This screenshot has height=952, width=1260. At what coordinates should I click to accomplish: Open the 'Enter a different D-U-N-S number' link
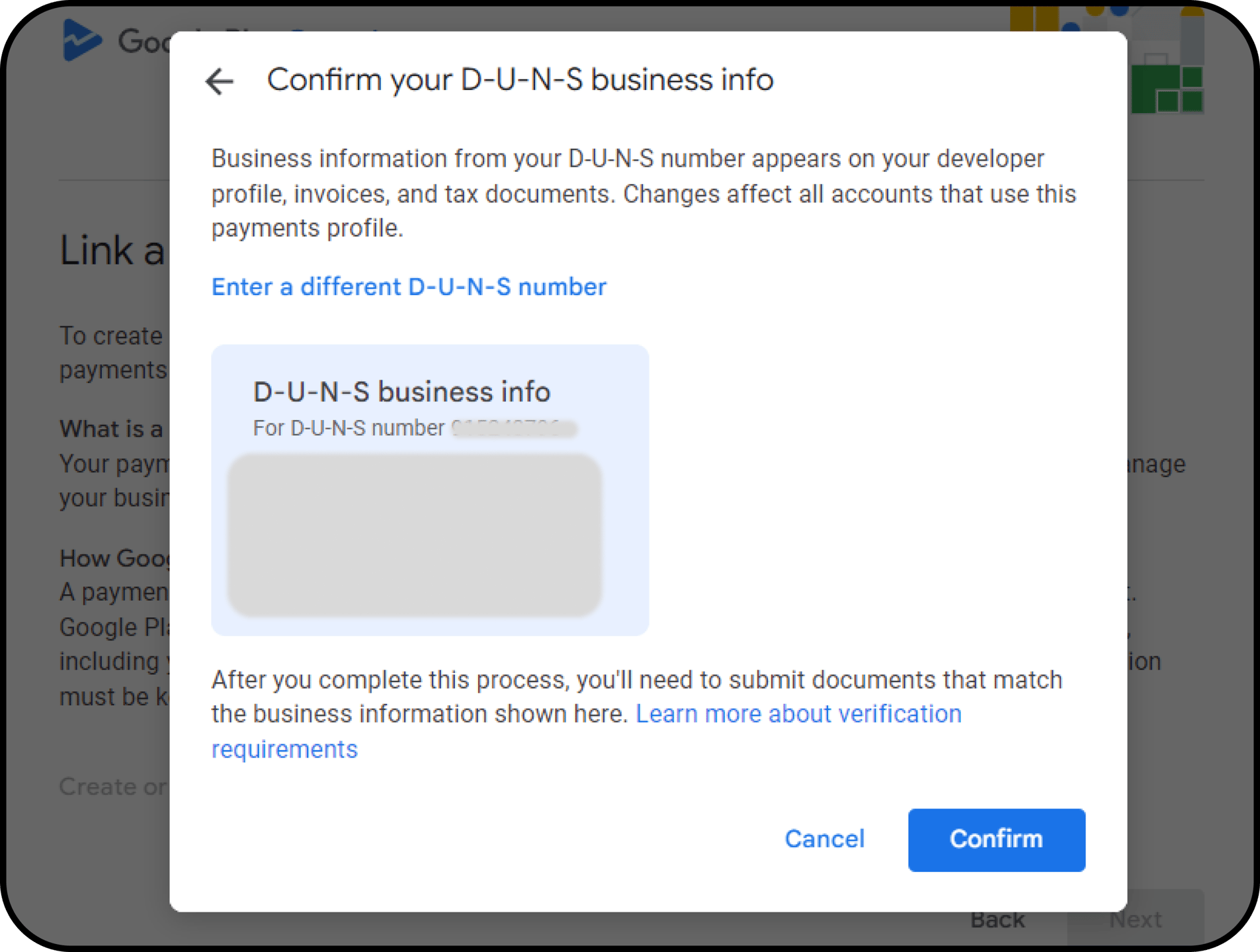tap(408, 286)
